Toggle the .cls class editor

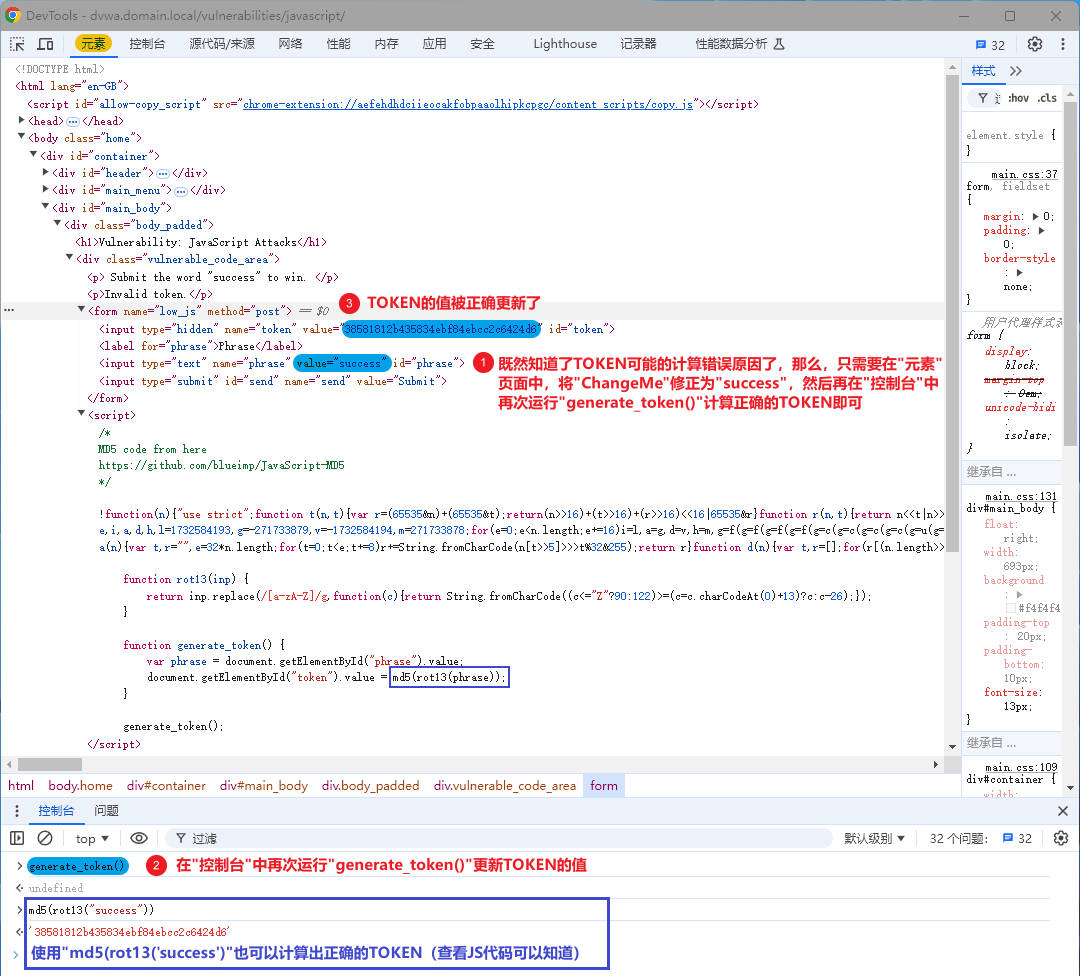(1048, 98)
